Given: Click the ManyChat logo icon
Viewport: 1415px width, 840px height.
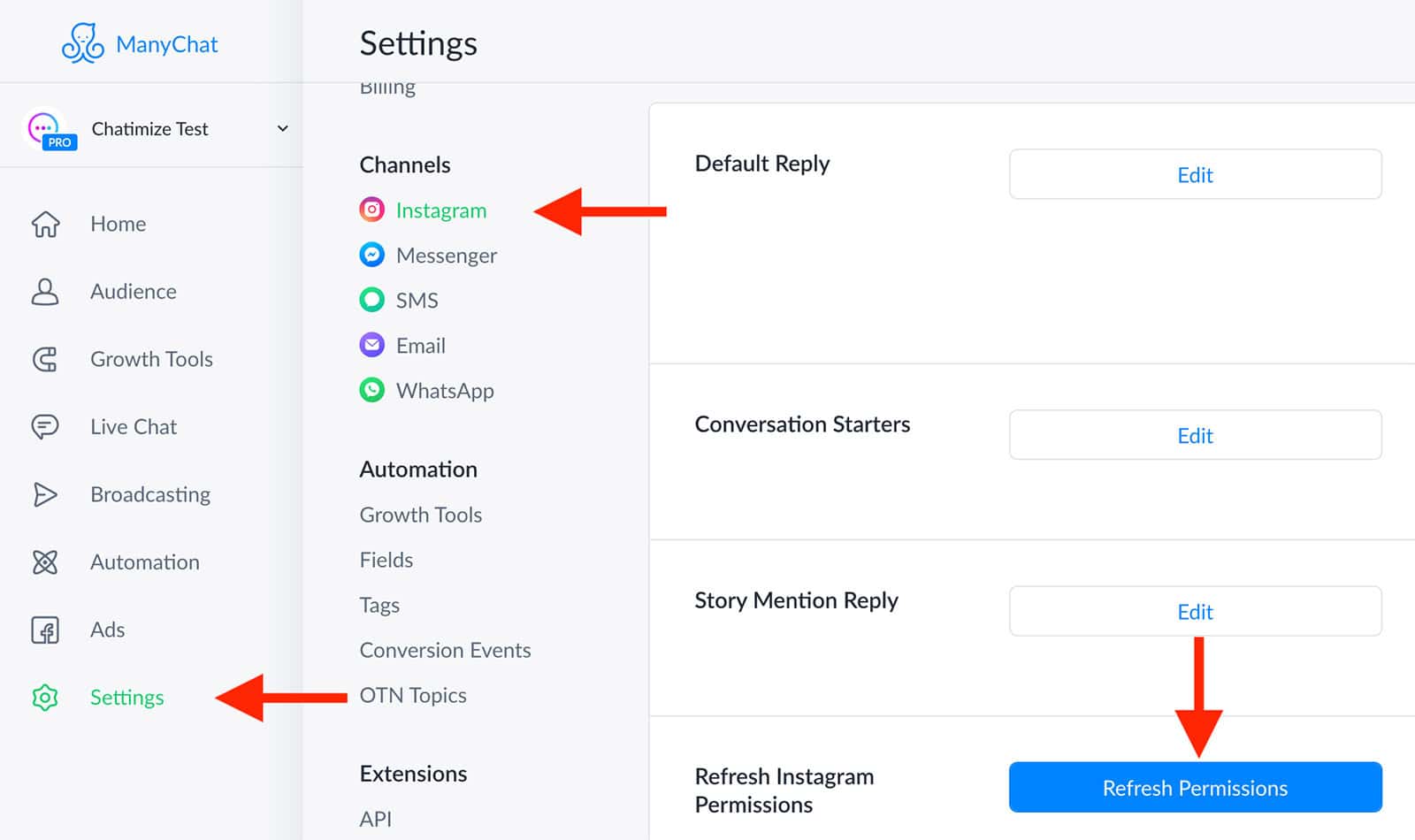Looking at the screenshot, I should (83, 43).
